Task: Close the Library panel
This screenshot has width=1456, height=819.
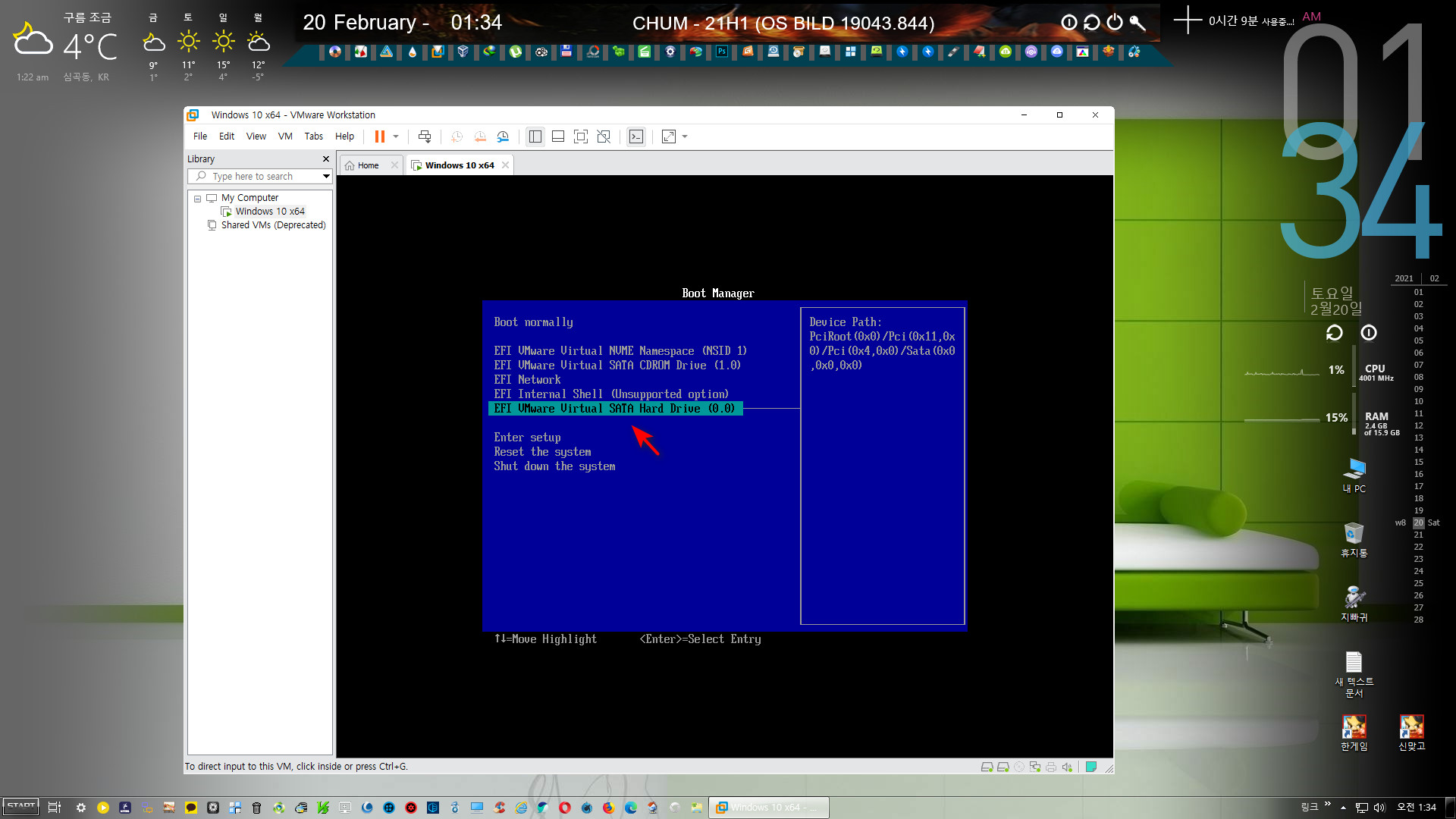Action: click(x=326, y=159)
